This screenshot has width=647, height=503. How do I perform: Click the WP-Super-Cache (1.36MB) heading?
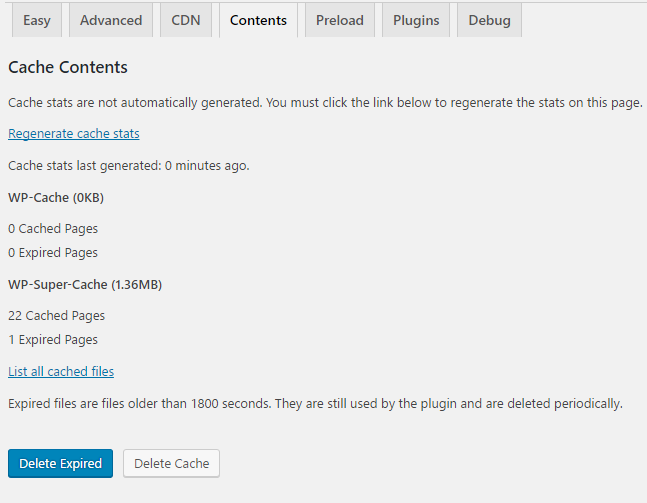[85, 284]
